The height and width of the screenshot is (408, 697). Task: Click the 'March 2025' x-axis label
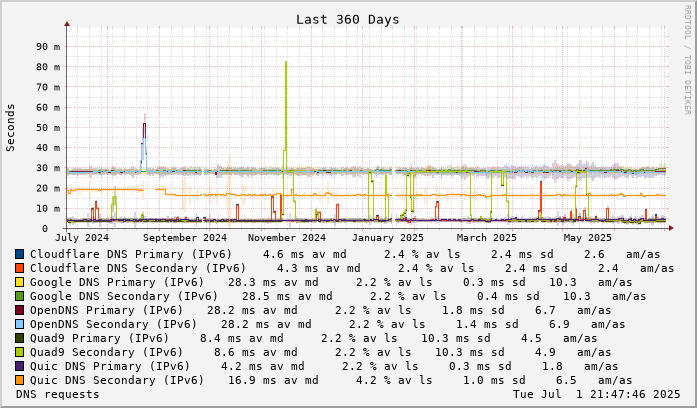click(486, 238)
